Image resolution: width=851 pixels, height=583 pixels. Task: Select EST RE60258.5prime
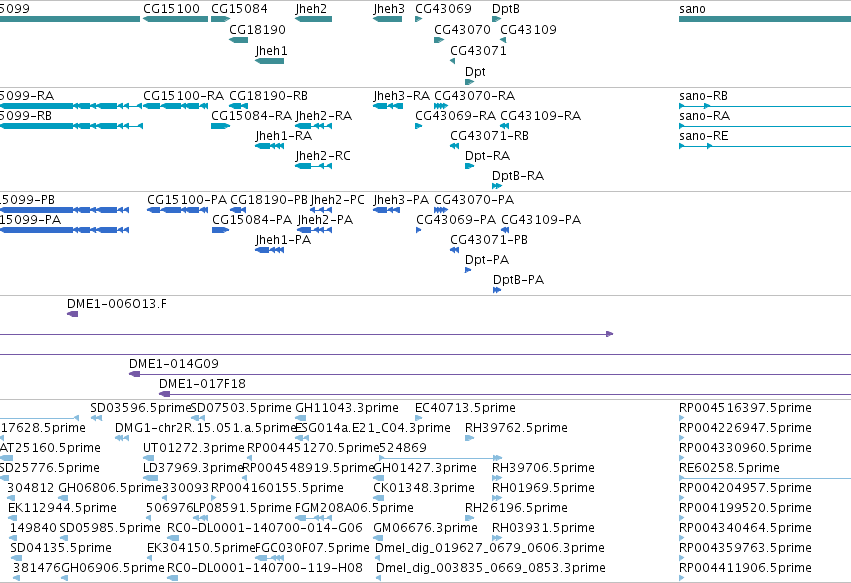[x=765, y=478]
